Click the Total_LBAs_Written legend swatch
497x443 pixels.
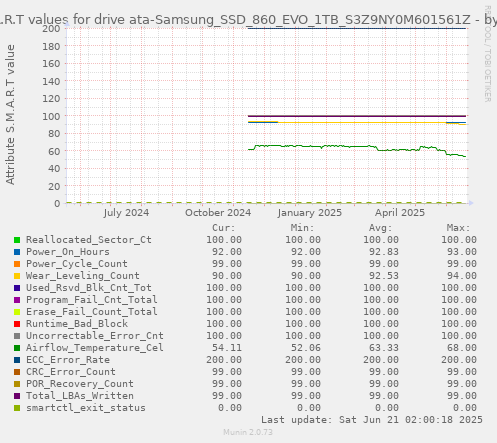17,396
